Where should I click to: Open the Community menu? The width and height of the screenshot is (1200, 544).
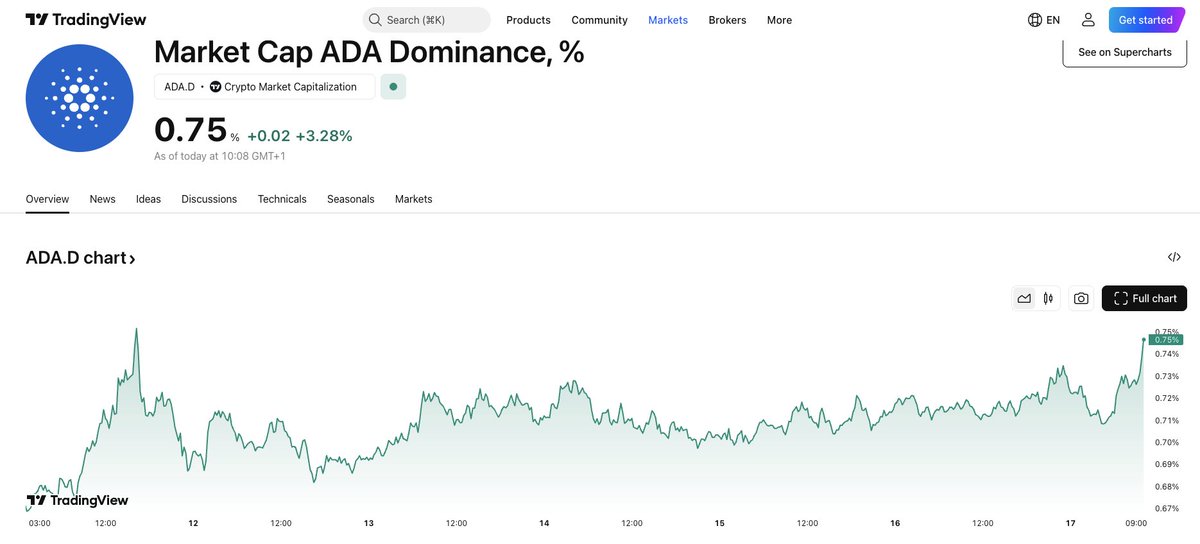coord(600,20)
